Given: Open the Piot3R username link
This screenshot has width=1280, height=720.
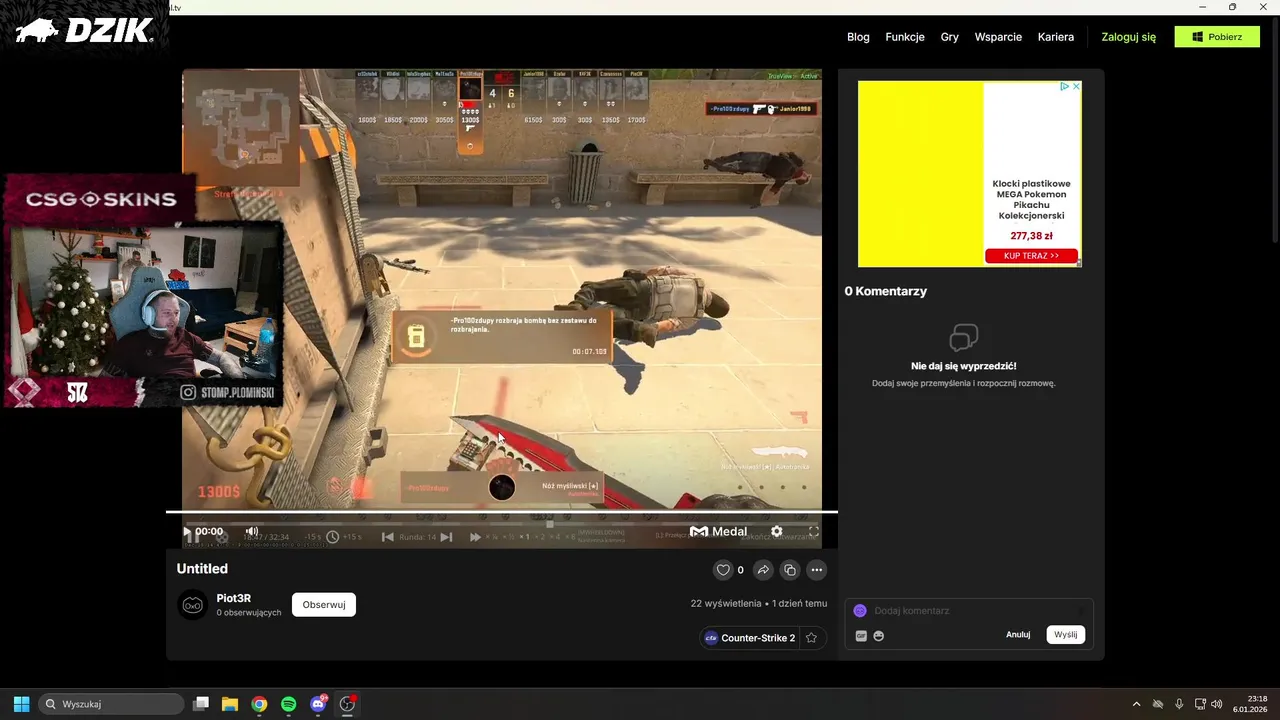Looking at the screenshot, I should click(x=234, y=598).
